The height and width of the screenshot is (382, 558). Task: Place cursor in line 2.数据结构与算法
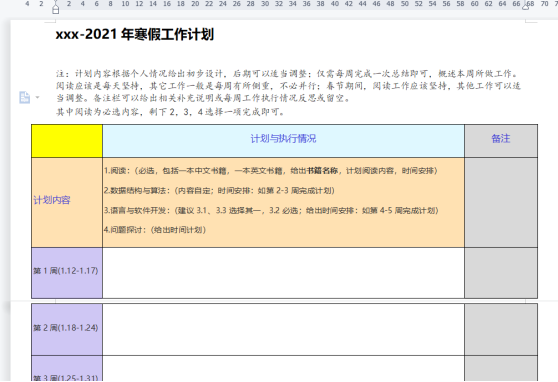219,191
